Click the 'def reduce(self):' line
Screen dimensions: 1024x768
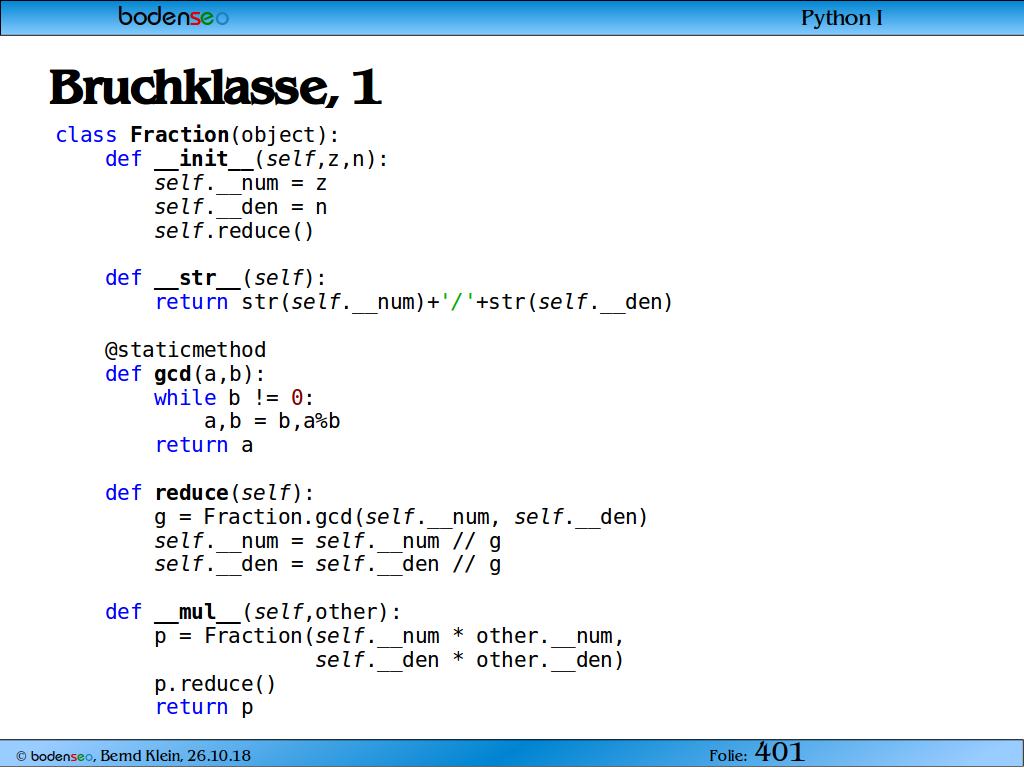210,493
